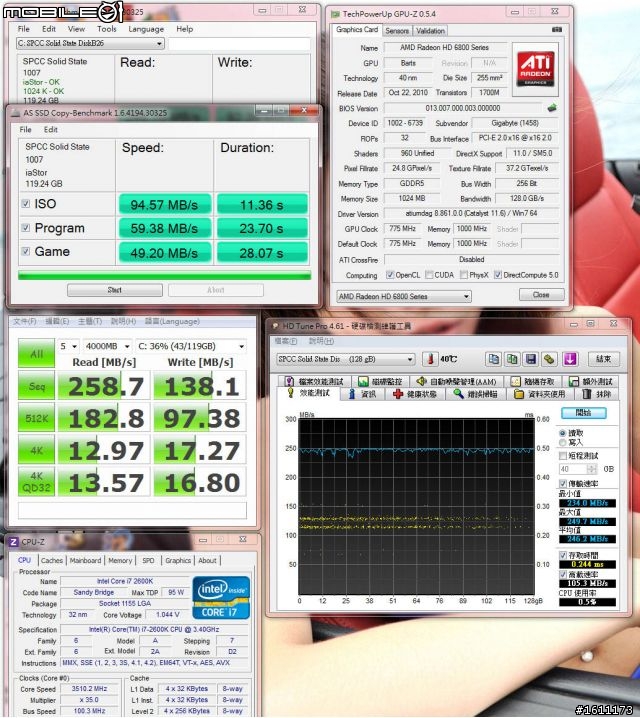Toggle OpenCL checkbox in GPU-Z
This screenshot has height=718, width=640.
(x=390, y=275)
